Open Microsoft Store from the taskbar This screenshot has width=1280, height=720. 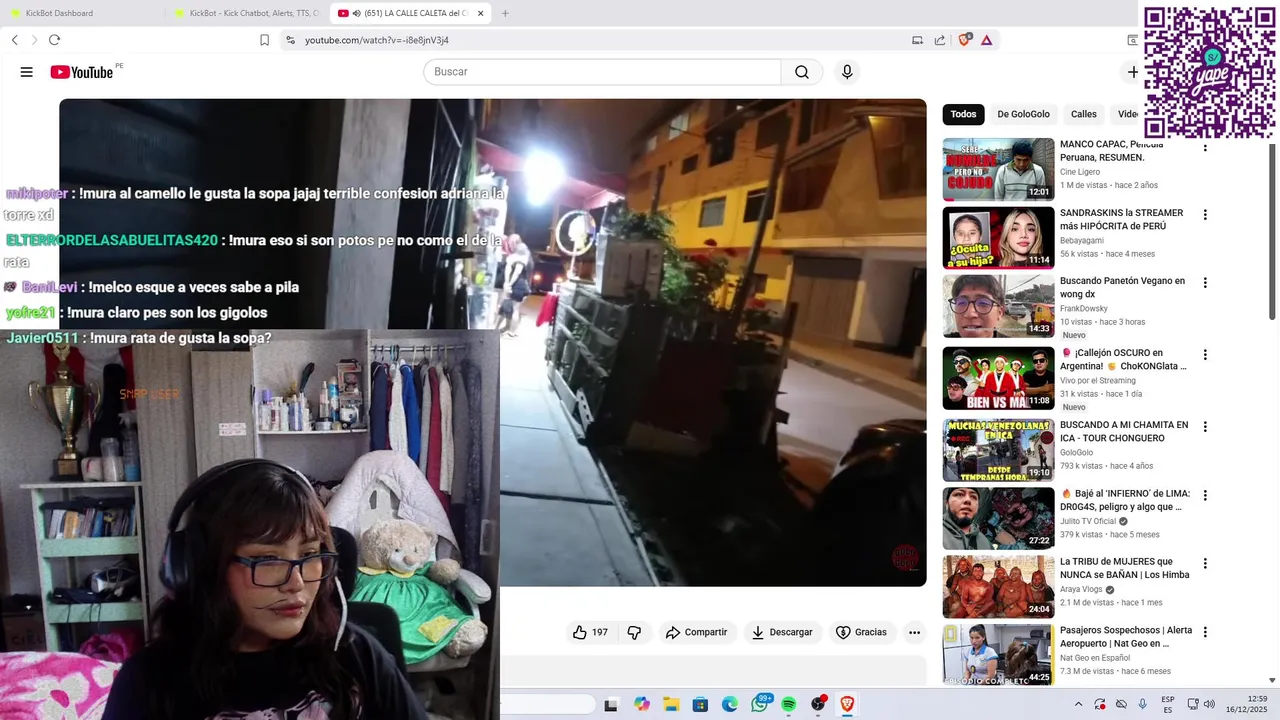pyautogui.click(x=700, y=704)
